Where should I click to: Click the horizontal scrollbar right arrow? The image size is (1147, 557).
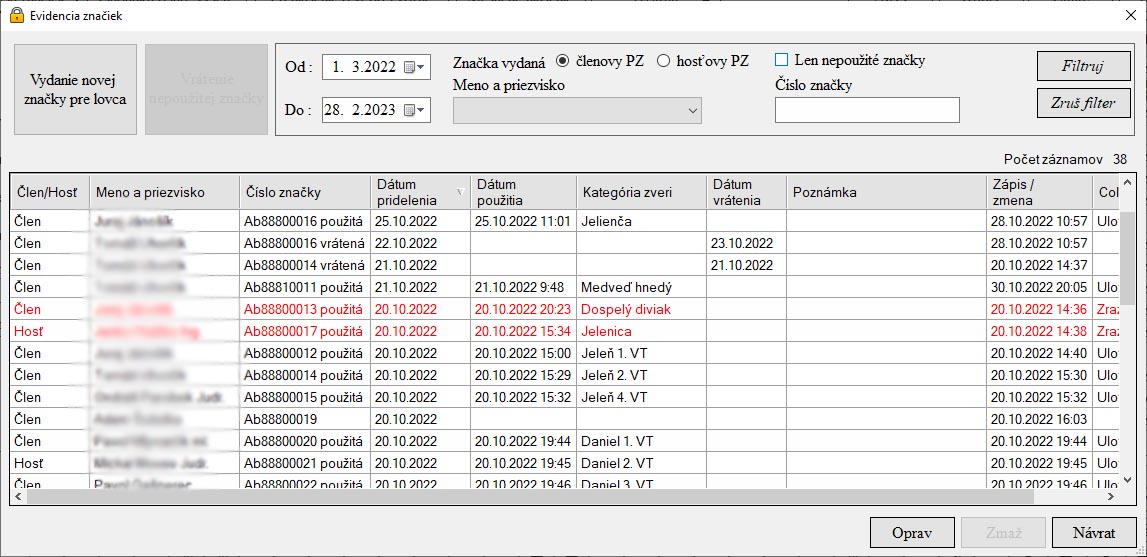[1111, 496]
